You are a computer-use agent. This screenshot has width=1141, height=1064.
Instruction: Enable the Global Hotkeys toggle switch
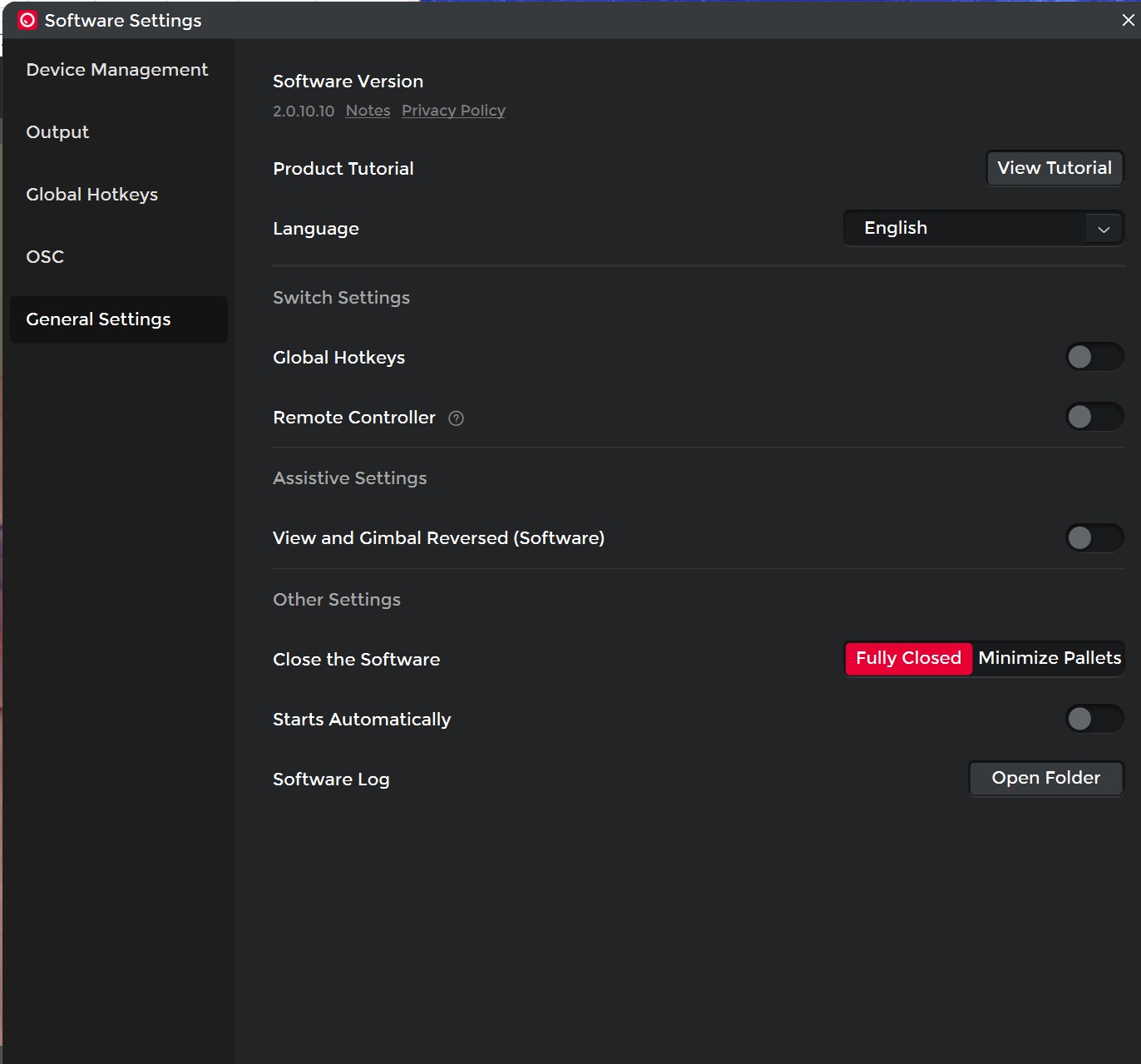(x=1094, y=357)
